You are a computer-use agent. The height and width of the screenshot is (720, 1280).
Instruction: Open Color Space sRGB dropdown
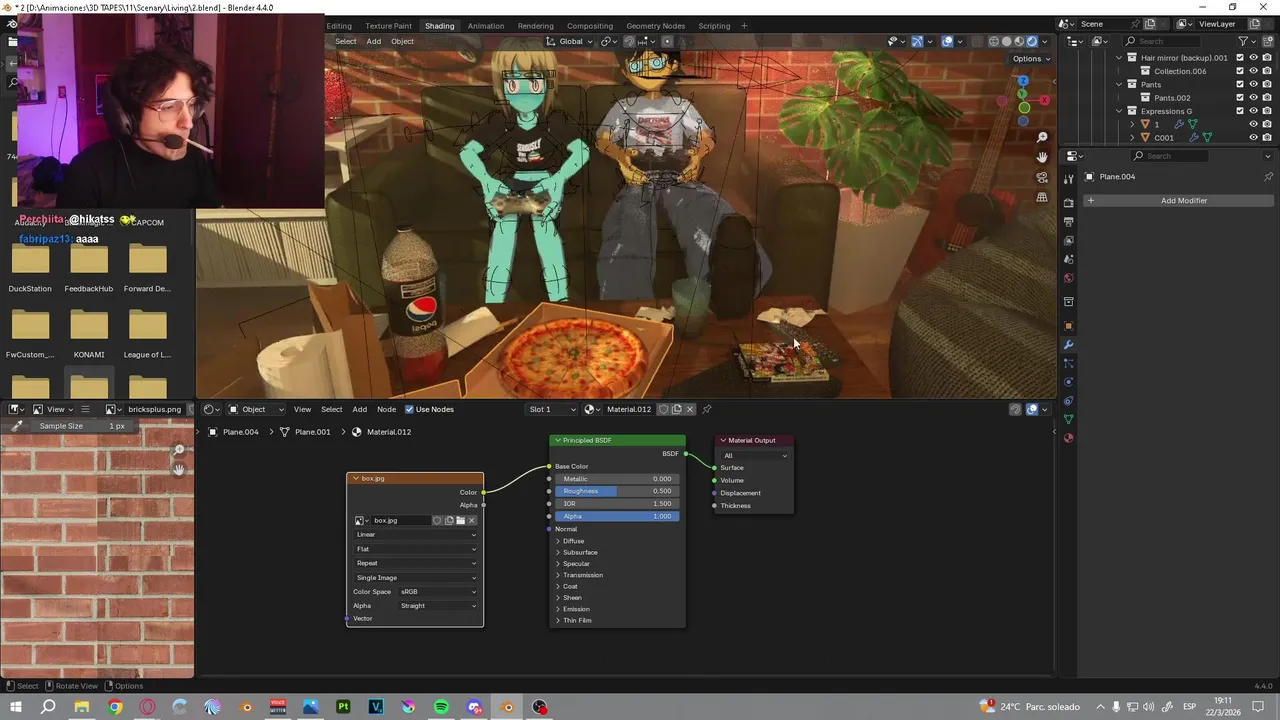click(x=438, y=591)
